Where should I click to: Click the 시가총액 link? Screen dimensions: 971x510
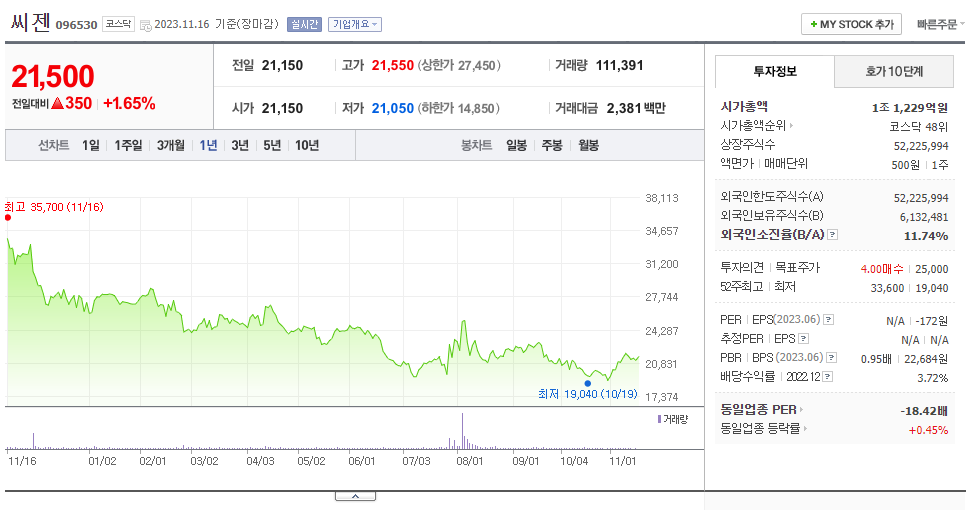click(x=744, y=106)
